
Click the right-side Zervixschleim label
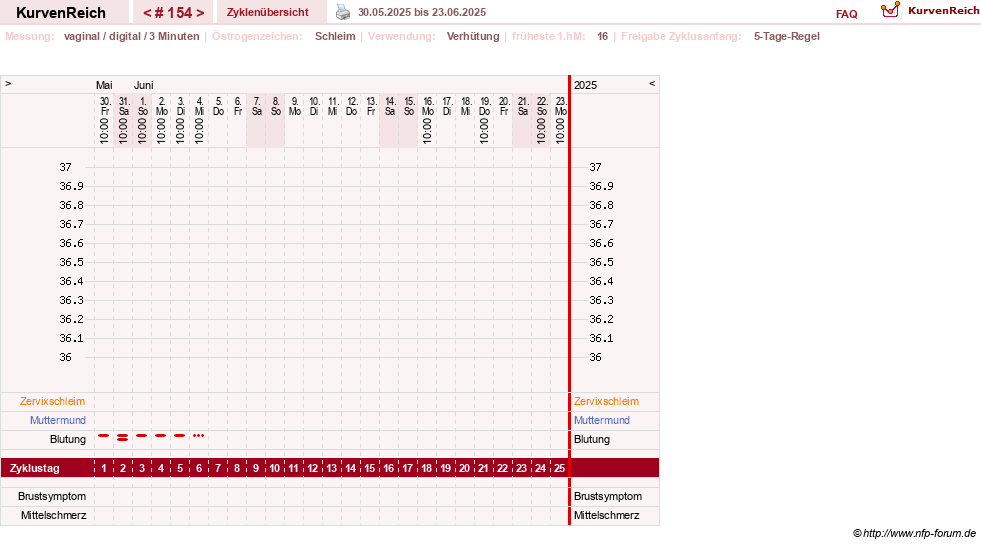click(x=606, y=401)
